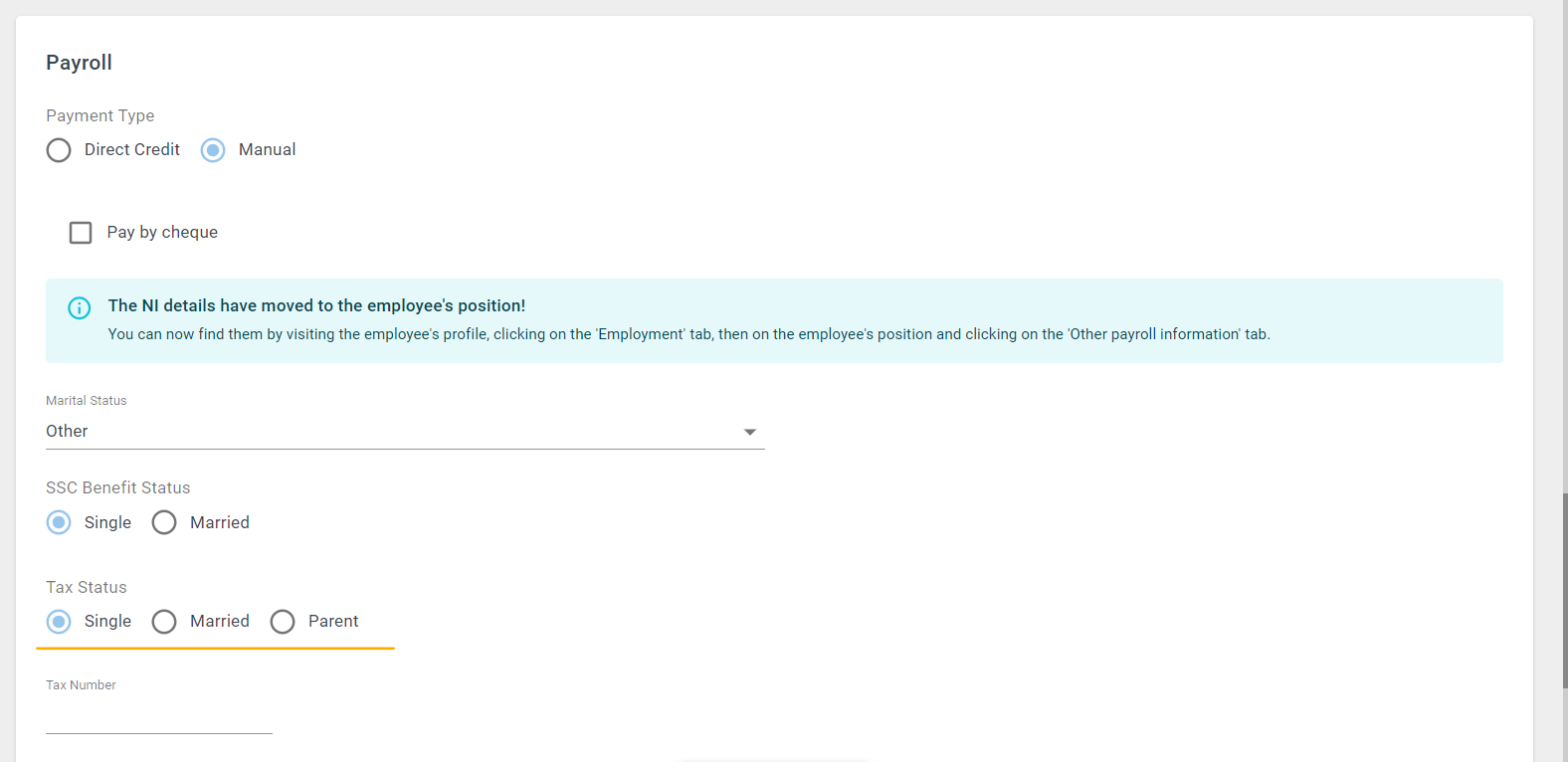Choose Single under SSC Benefit Status
Image resolution: width=1568 pixels, height=762 pixels.
(x=59, y=522)
